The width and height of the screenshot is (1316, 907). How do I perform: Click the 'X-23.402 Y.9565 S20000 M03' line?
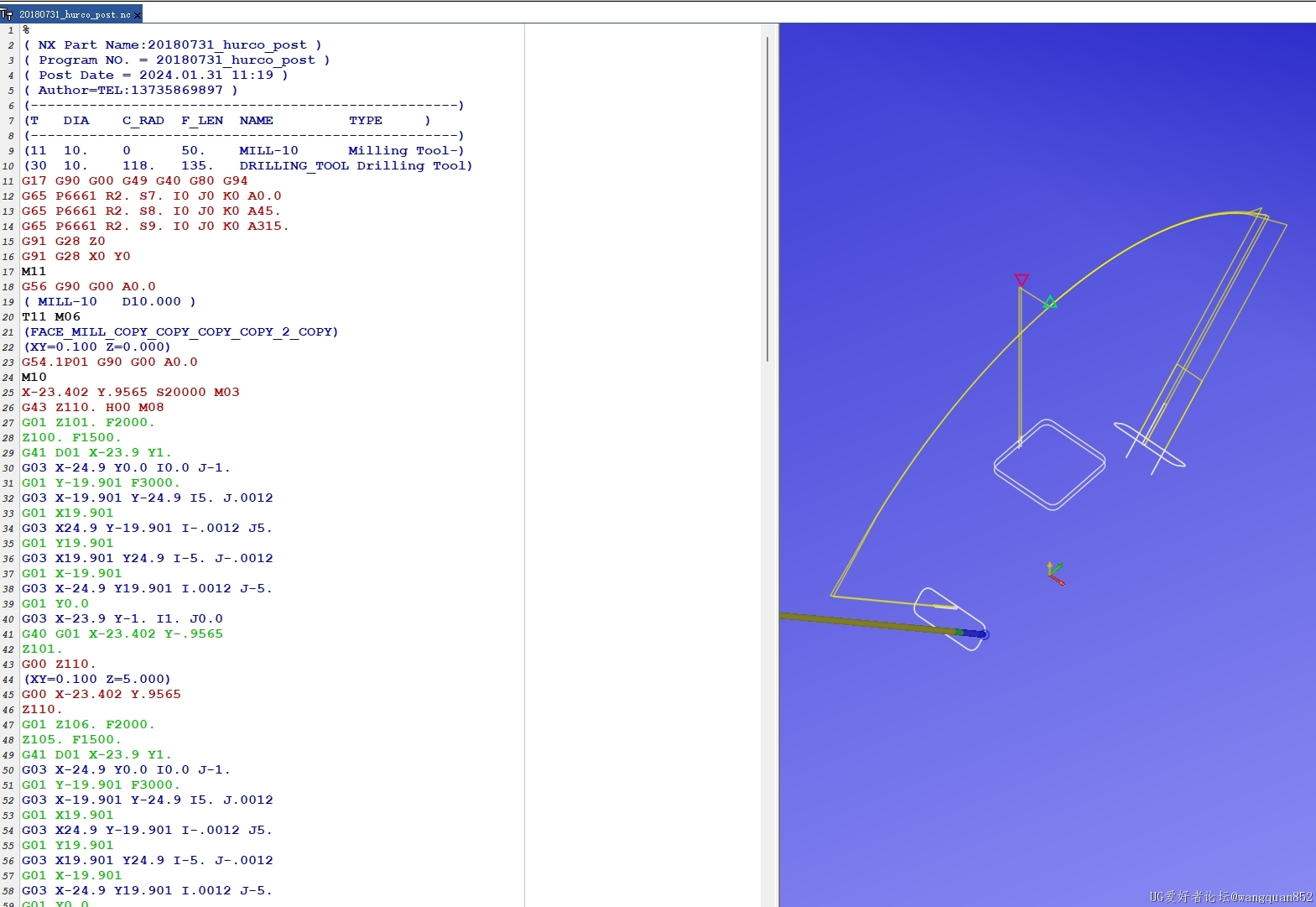(131, 393)
